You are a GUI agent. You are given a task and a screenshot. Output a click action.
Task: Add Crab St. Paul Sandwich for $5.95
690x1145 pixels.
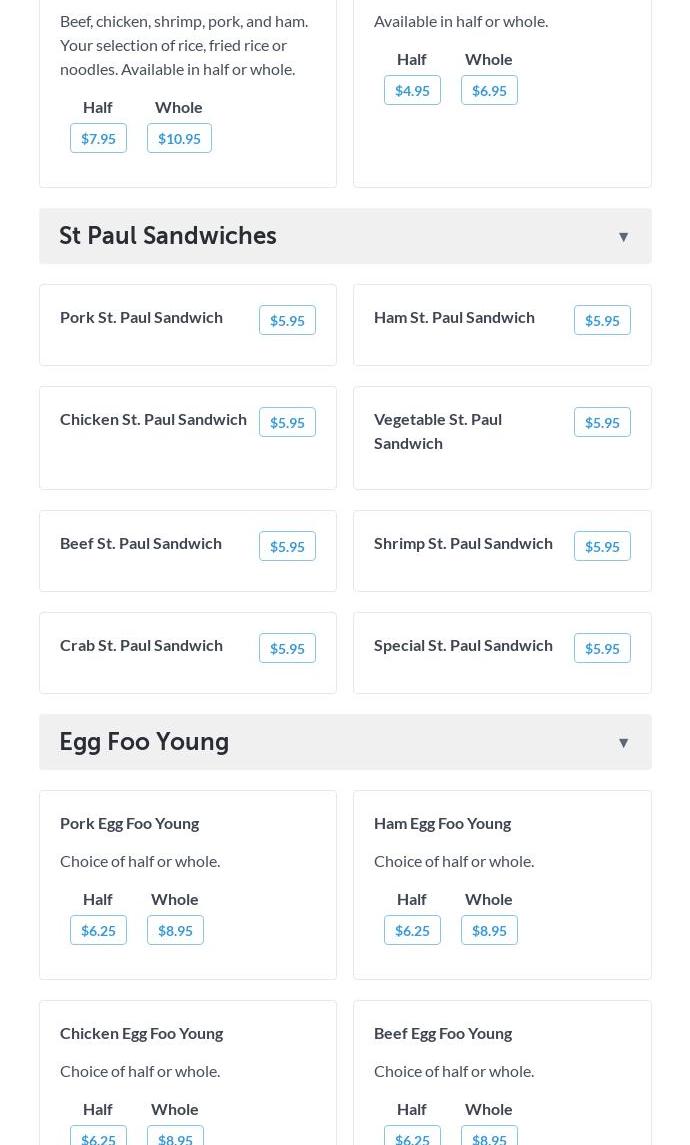[x=287, y=649]
